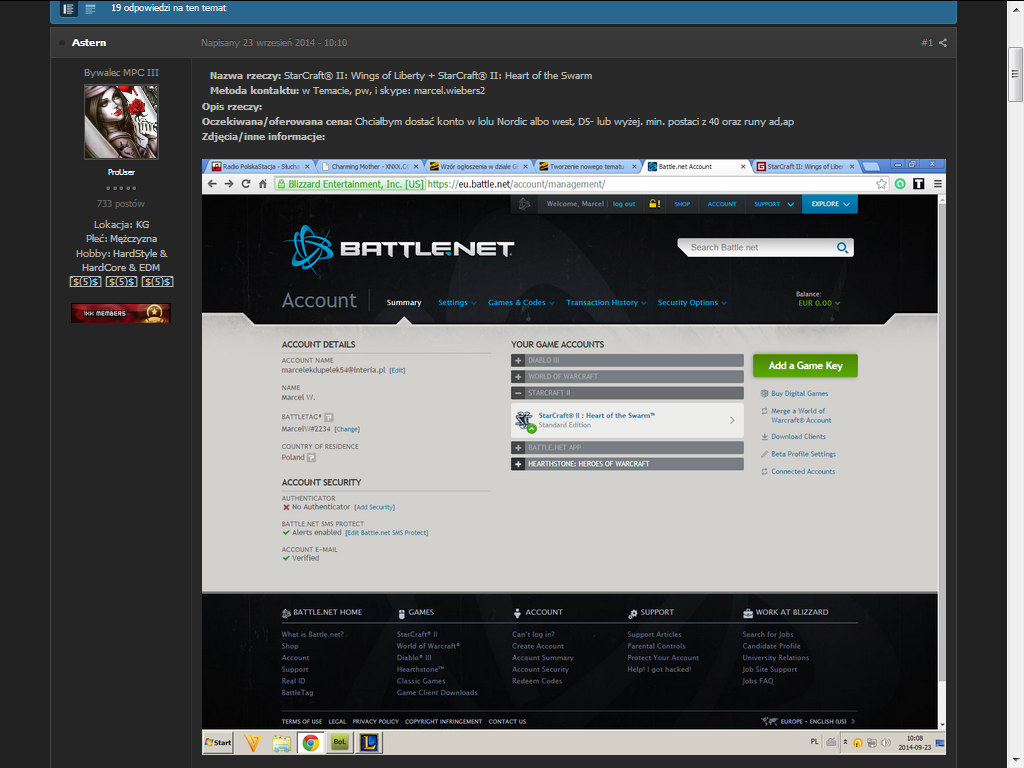1024x768 pixels.
Task: Open the Settings dropdown in Account nav
Action: pos(457,303)
